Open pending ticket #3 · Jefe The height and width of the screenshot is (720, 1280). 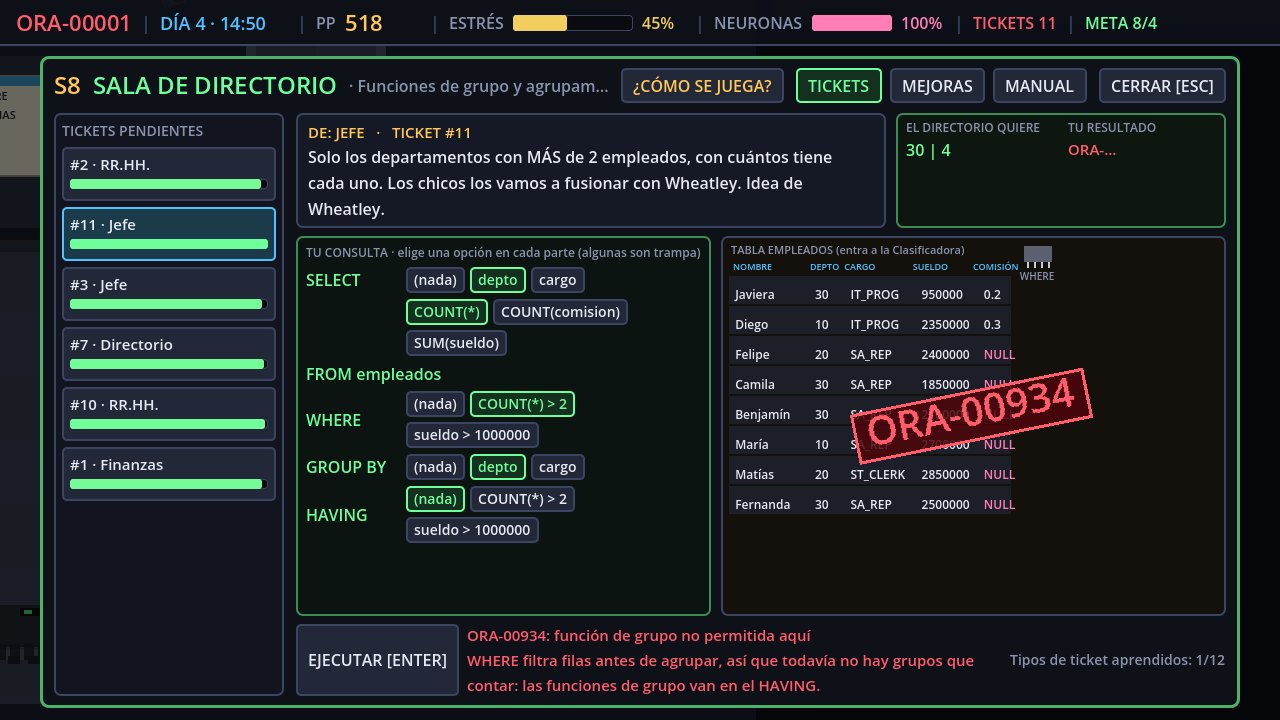(169, 294)
